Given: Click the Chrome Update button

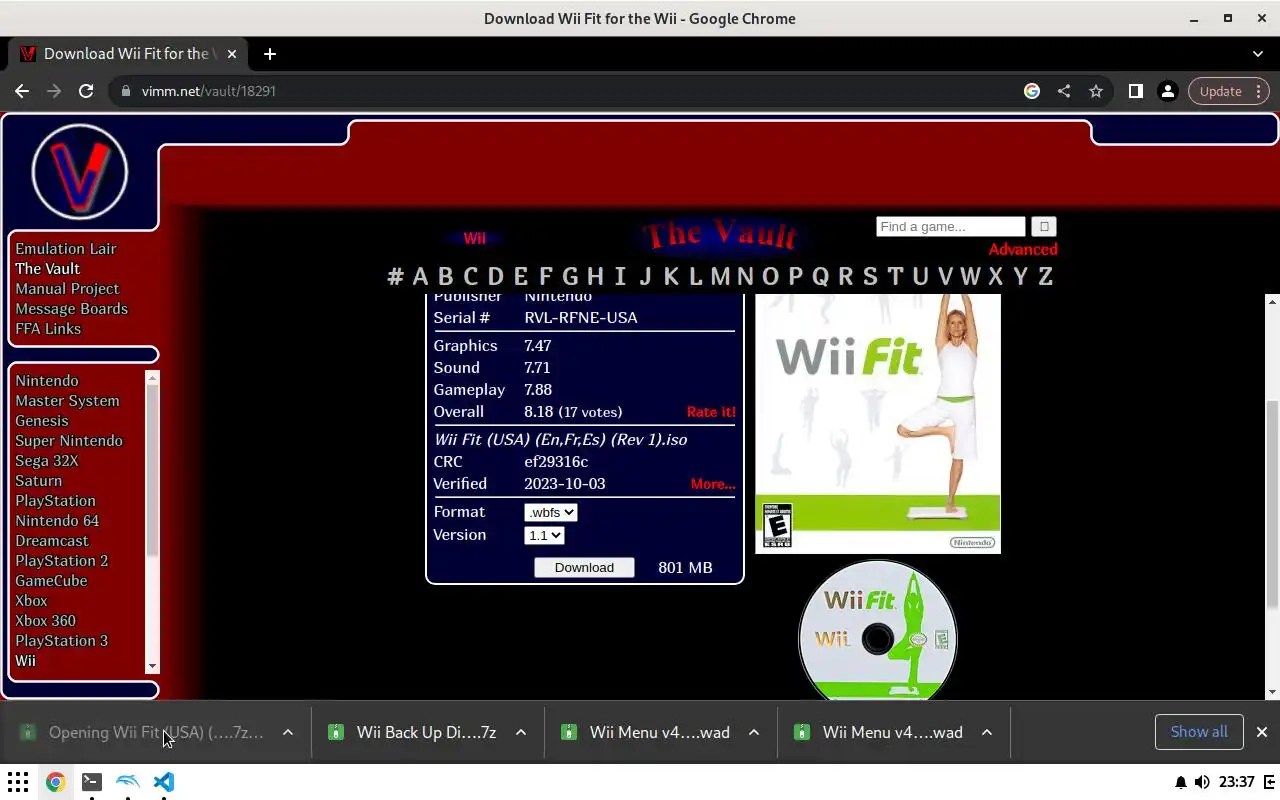Looking at the screenshot, I should click(1221, 91).
